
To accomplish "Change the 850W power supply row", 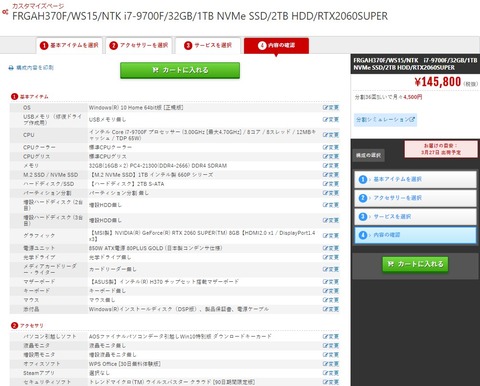I will tap(331, 248).
